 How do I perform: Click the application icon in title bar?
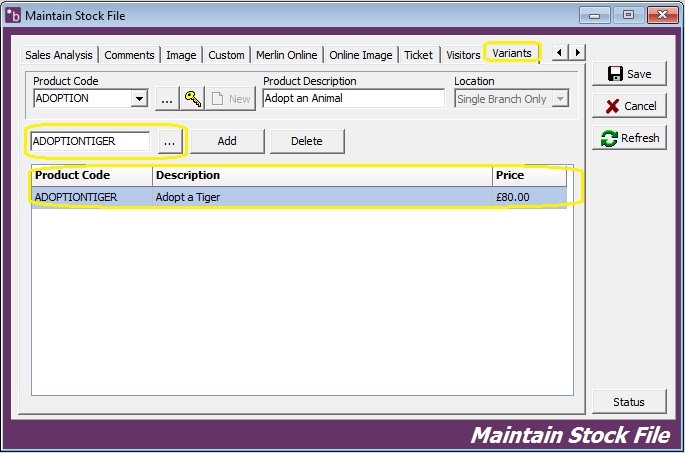click(13, 15)
